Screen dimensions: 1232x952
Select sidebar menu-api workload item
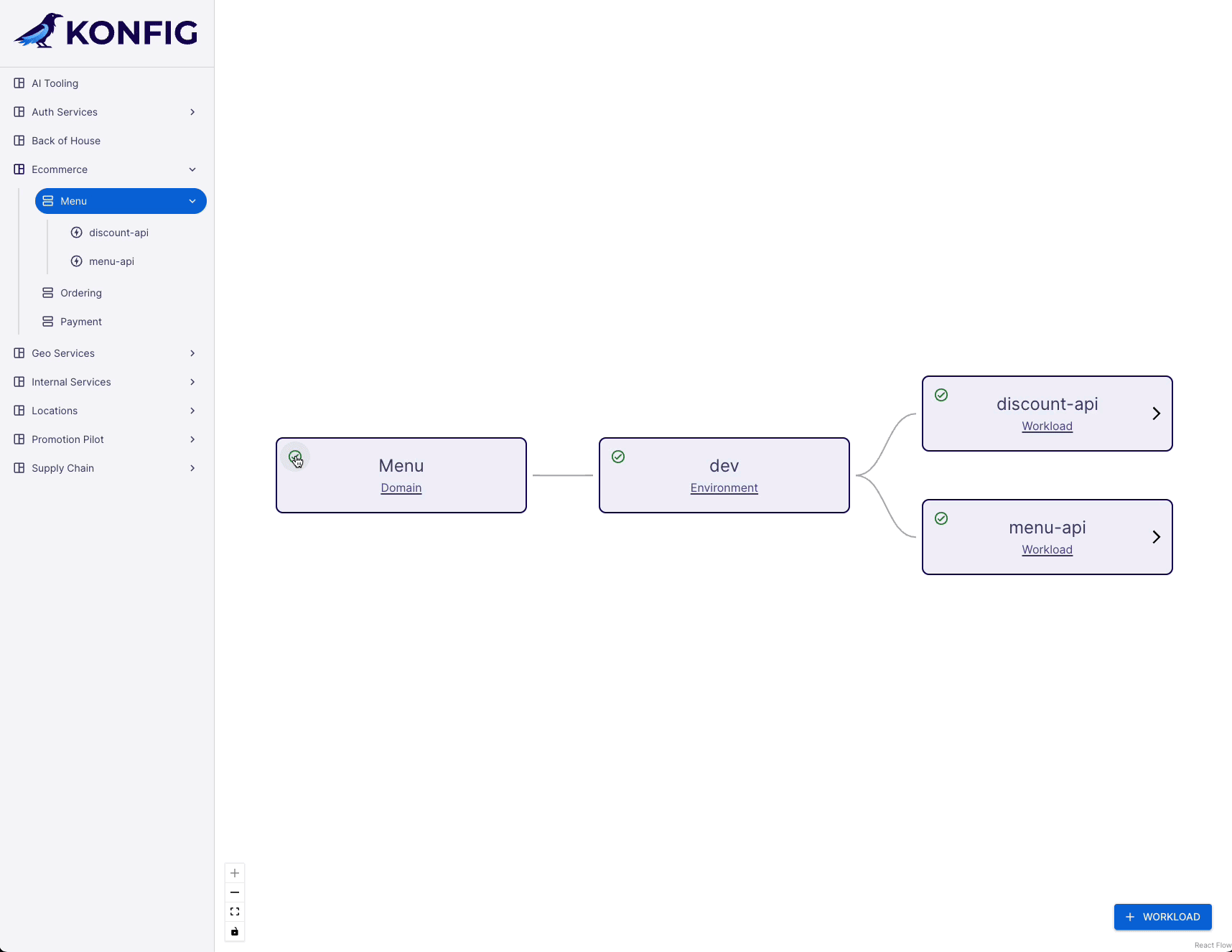(x=111, y=261)
